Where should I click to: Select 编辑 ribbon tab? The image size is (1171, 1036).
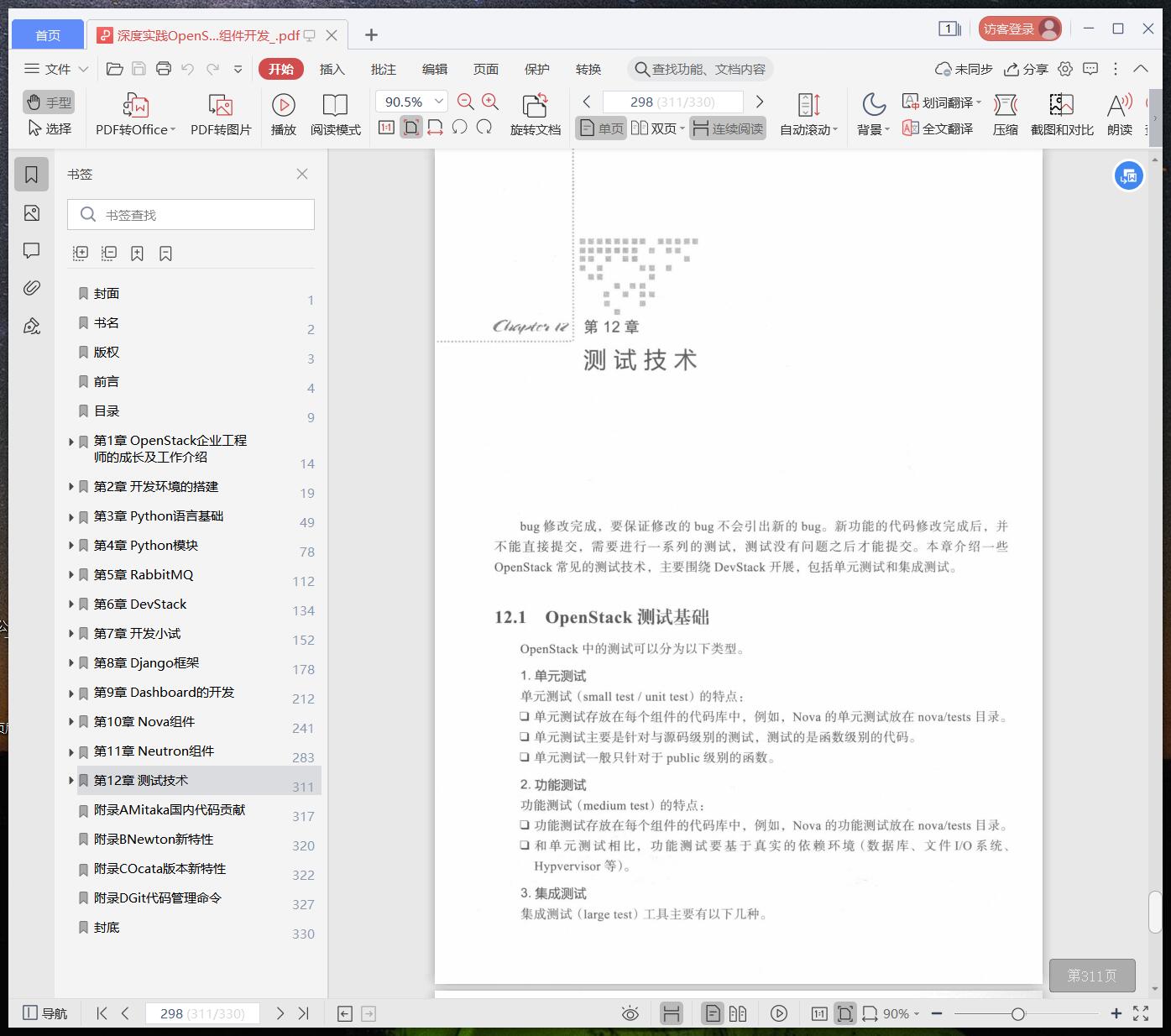pyautogui.click(x=435, y=69)
